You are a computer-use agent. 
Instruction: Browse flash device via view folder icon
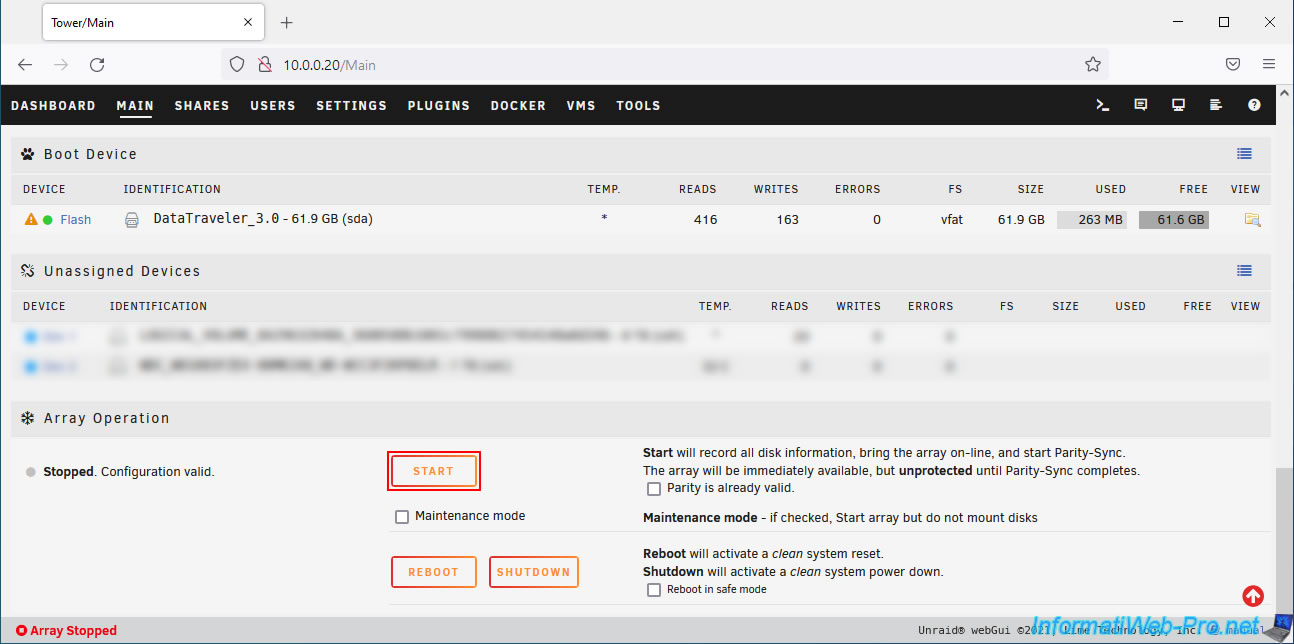click(1251, 220)
